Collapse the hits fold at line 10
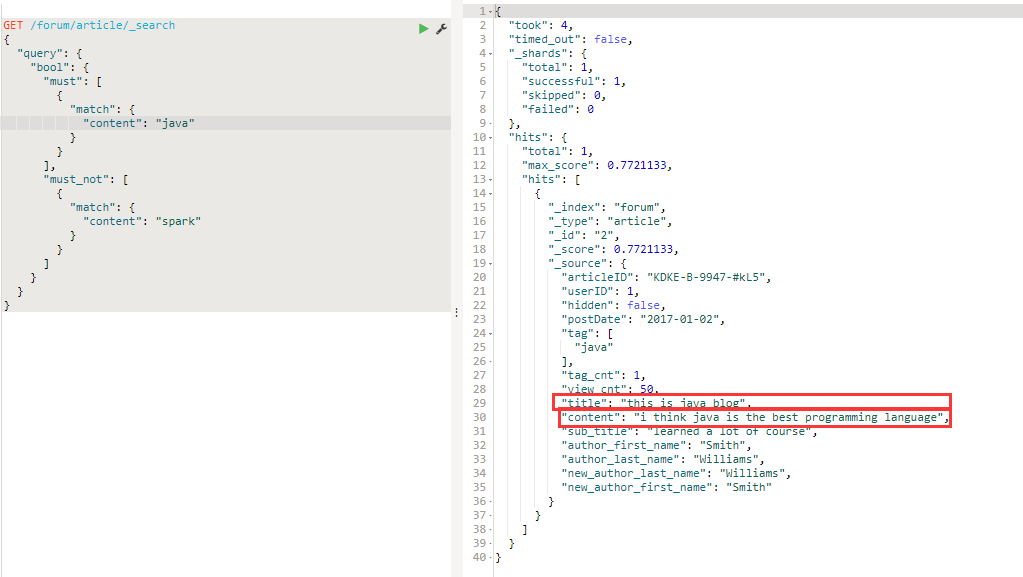Viewport: 1023px width, 577px height. [x=491, y=138]
